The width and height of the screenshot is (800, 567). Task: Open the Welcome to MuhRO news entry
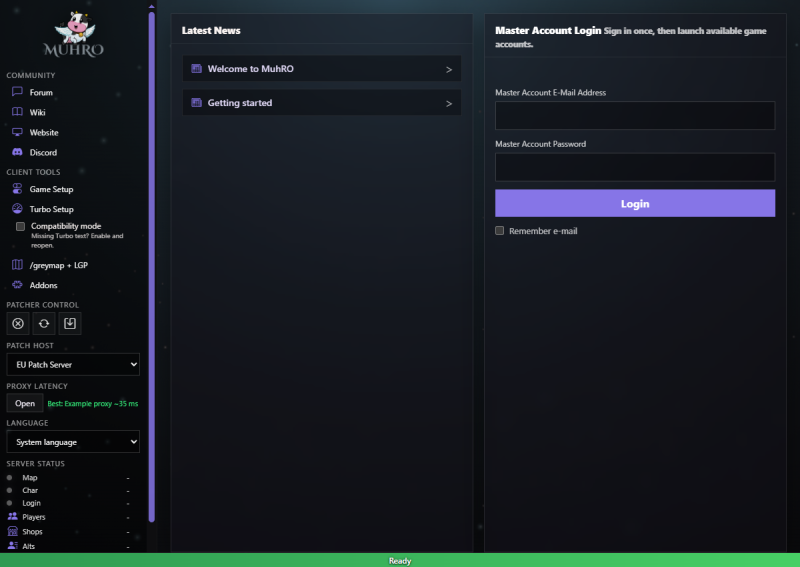tap(321, 68)
